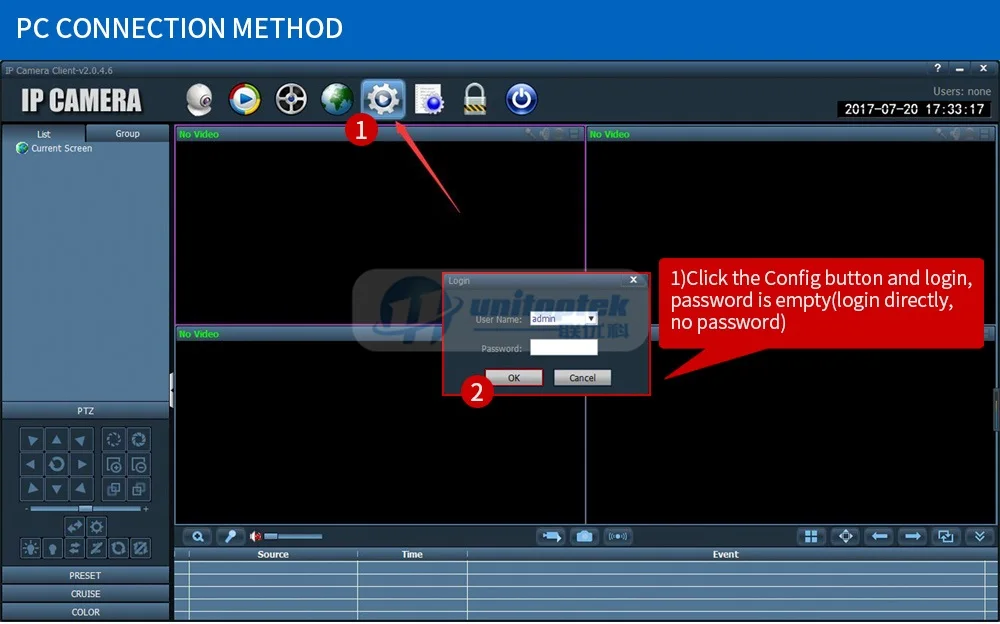Pan camera right with PTZ right arrow
The height and width of the screenshot is (624, 1000).
coord(81,464)
